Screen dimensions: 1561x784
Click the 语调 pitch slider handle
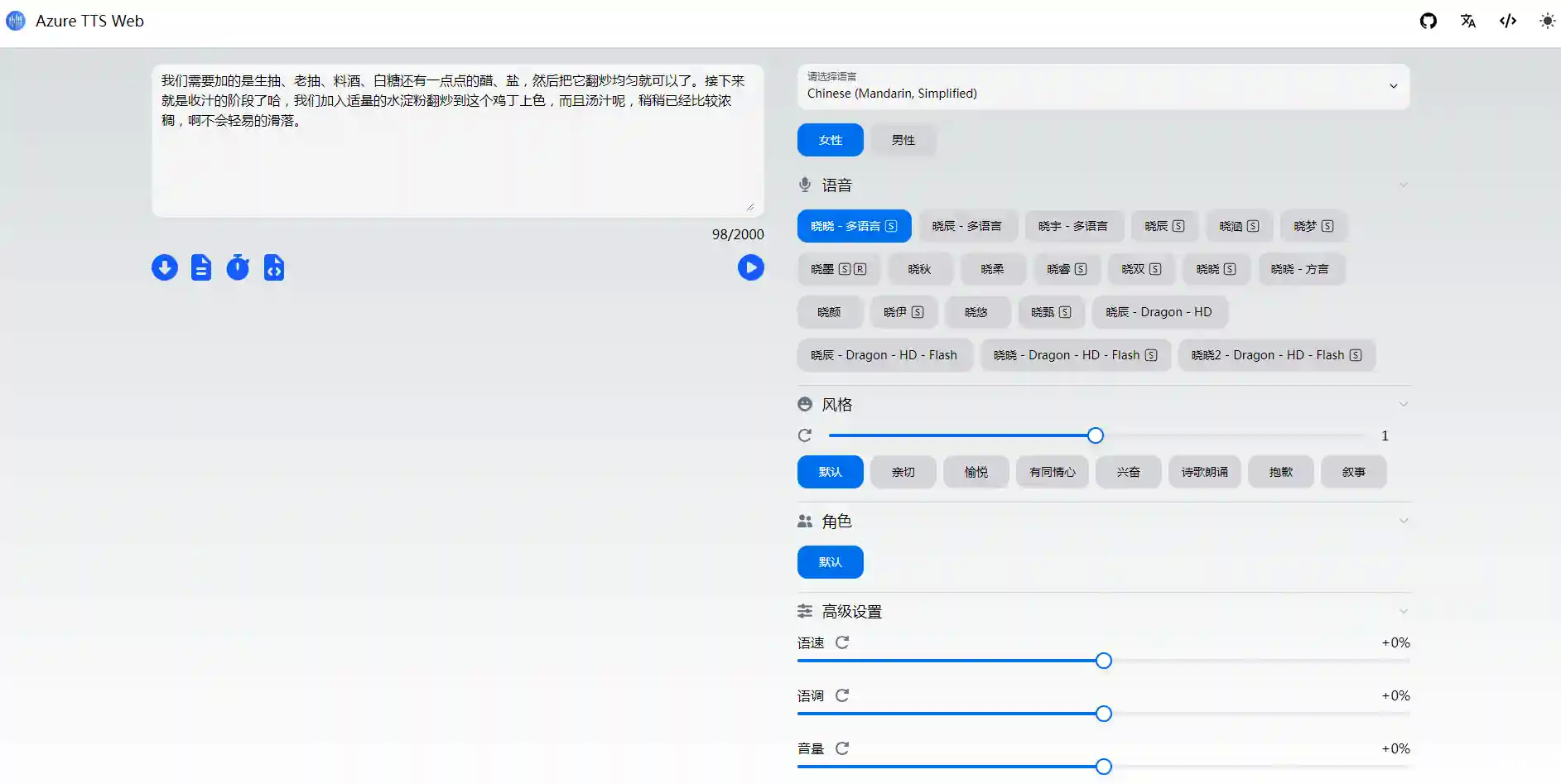point(1103,714)
